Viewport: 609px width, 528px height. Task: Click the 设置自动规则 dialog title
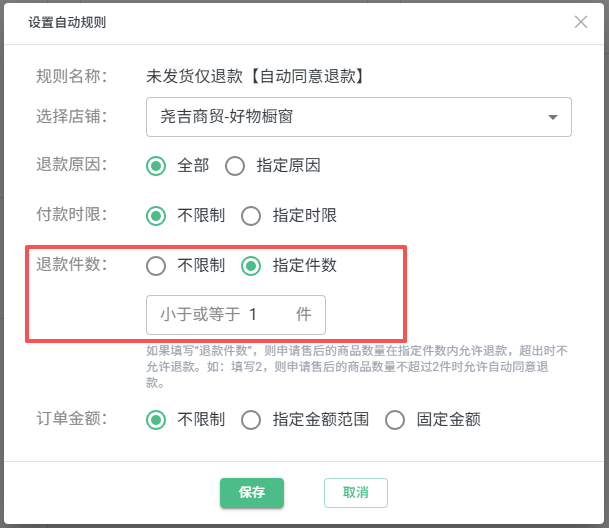(x=67, y=22)
